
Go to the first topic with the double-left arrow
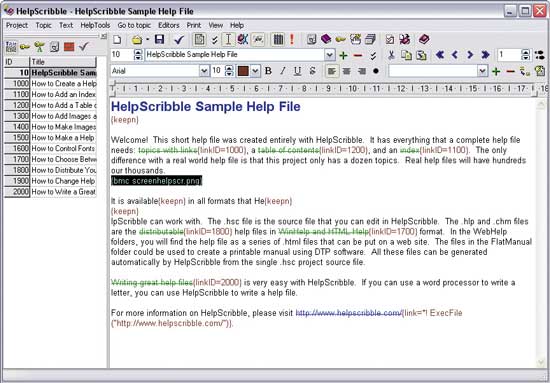point(440,55)
